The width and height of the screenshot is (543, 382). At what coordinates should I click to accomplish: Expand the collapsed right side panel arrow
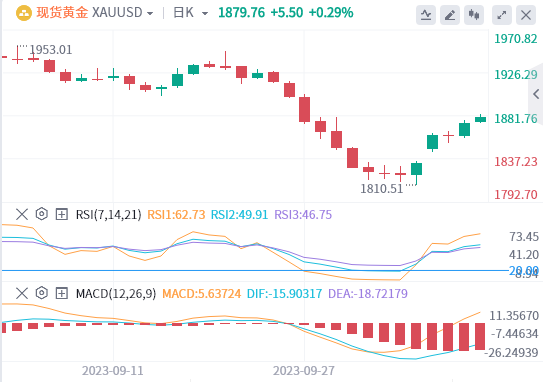click(536, 94)
